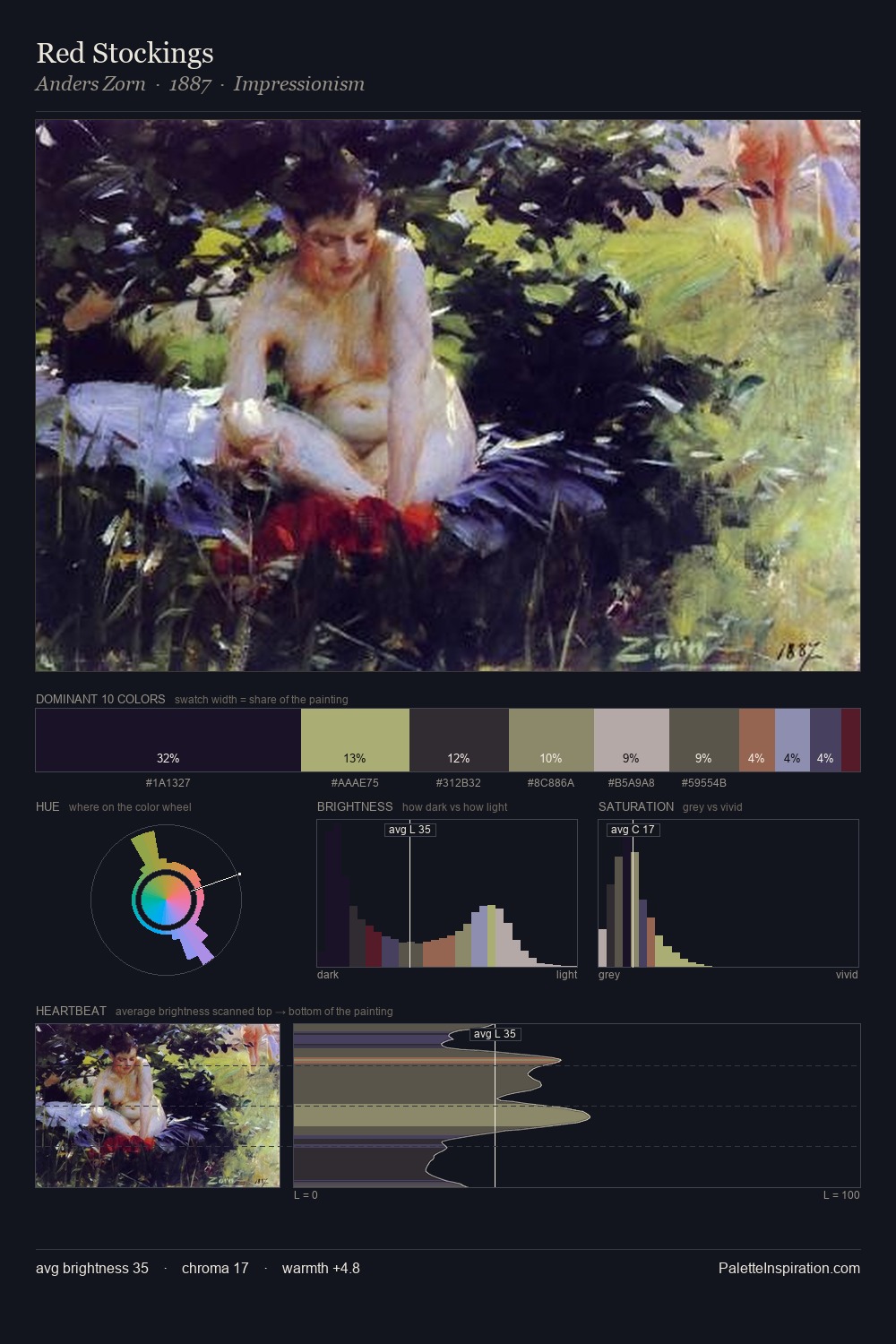Select the 9% dark olive swatch #59554B
The width and height of the screenshot is (896, 1344).
[x=704, y=740]
